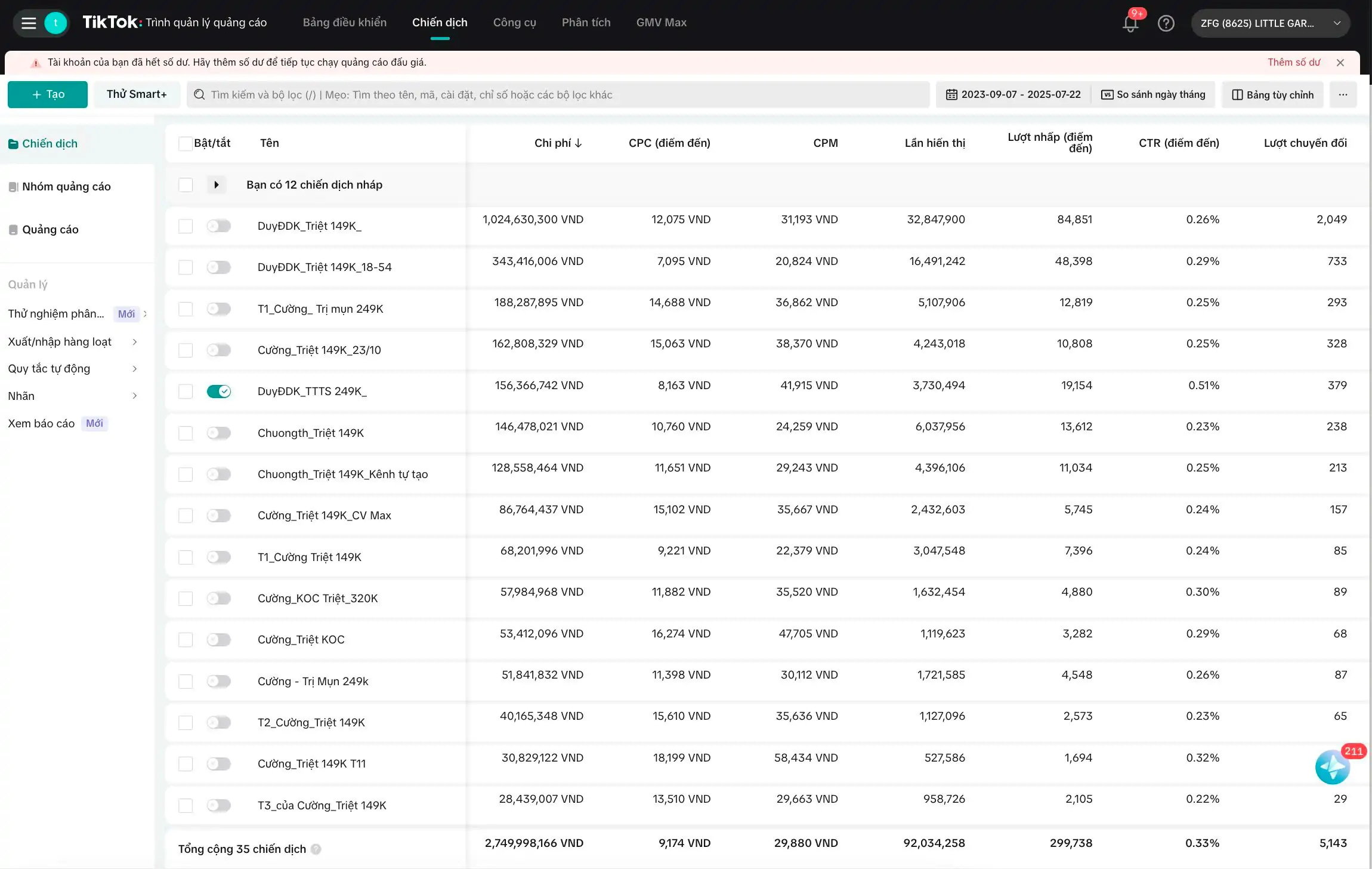
Task: Click total cost 2,749,998,166 VND
Action: [x=534, y=843]
